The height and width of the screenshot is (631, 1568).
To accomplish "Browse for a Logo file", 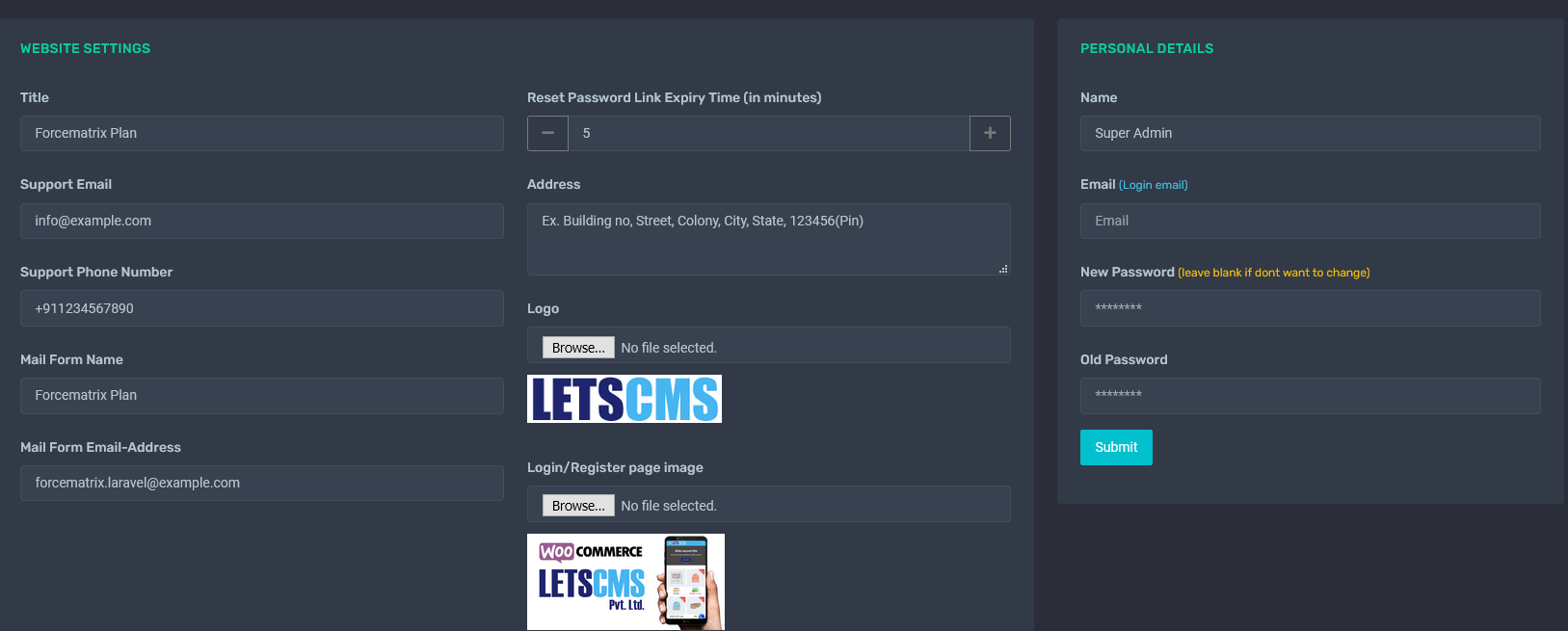I will pyautogui.click(x=578, y=347).
